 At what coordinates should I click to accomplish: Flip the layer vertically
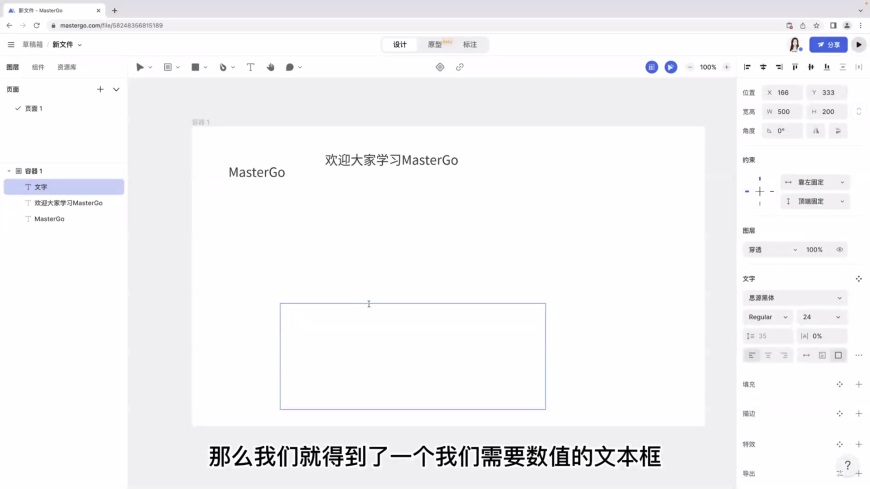point(838,131)
